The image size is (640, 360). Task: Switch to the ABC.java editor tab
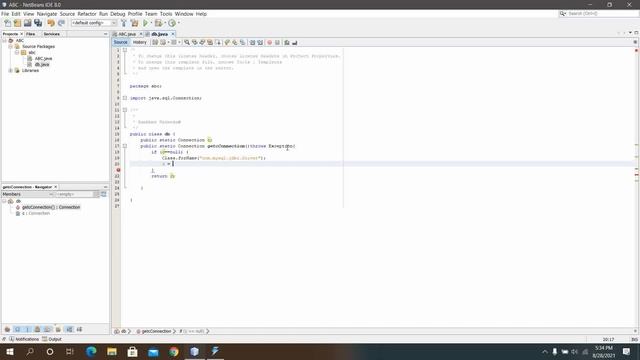point(127,34)
